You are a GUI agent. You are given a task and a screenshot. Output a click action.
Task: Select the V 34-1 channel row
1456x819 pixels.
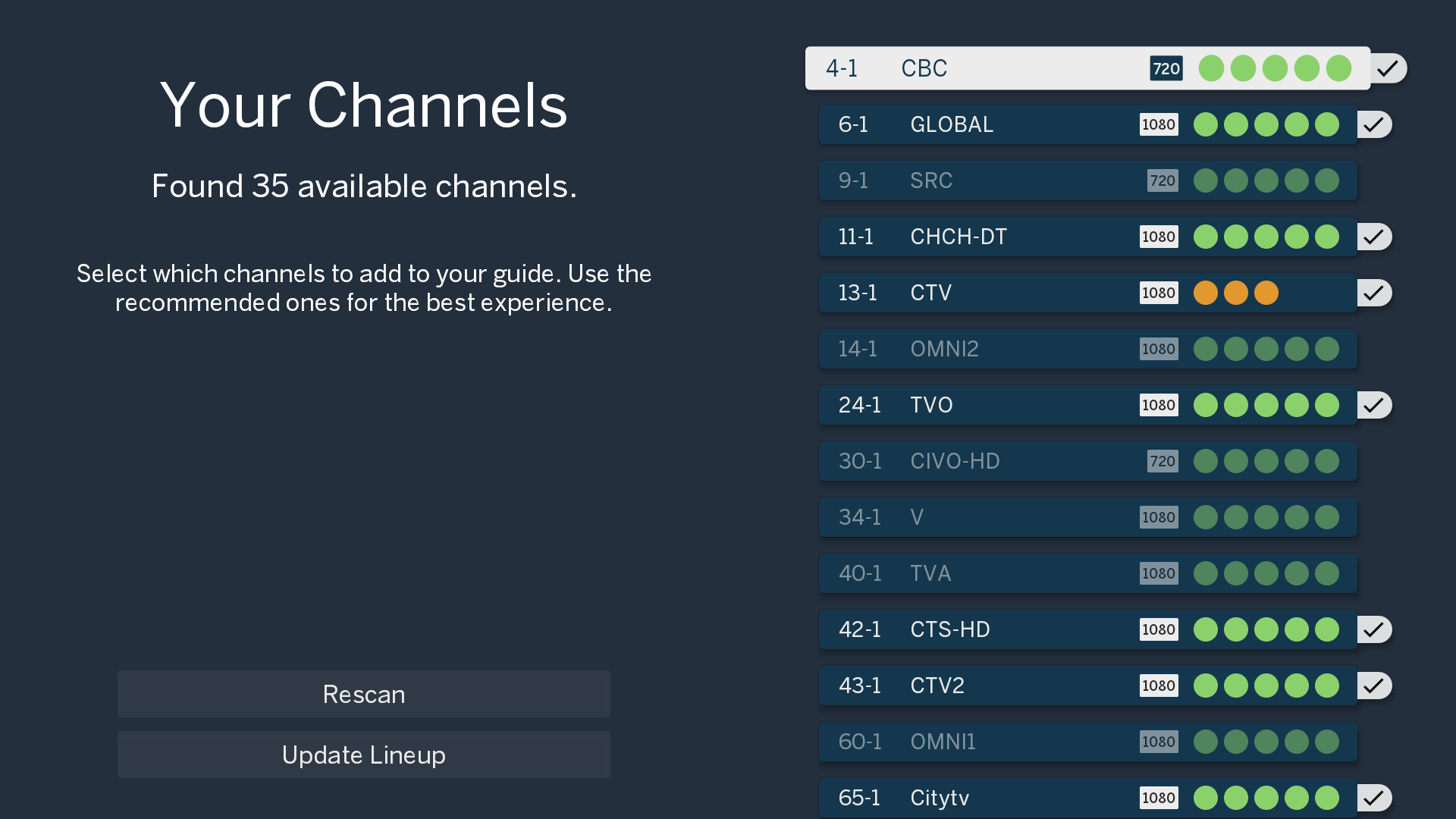coord(1087,517)
